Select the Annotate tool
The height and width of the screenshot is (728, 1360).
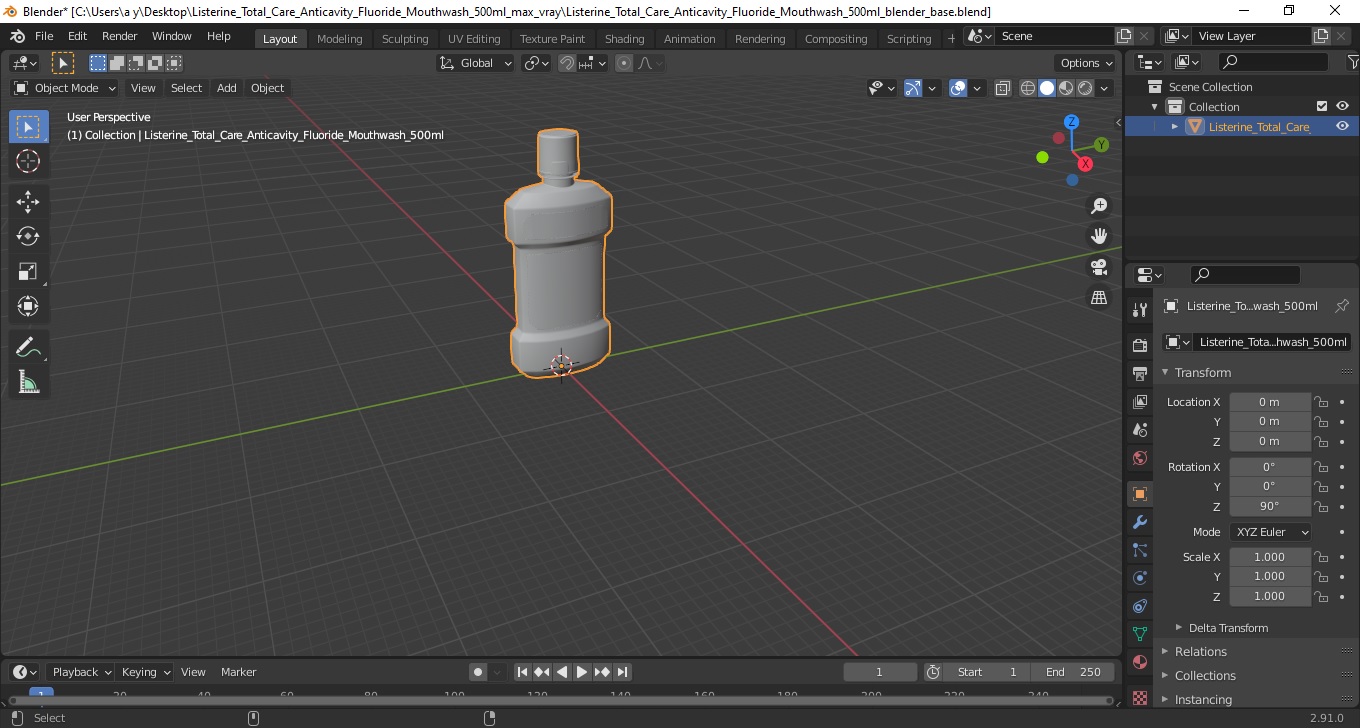coord(28,347)
